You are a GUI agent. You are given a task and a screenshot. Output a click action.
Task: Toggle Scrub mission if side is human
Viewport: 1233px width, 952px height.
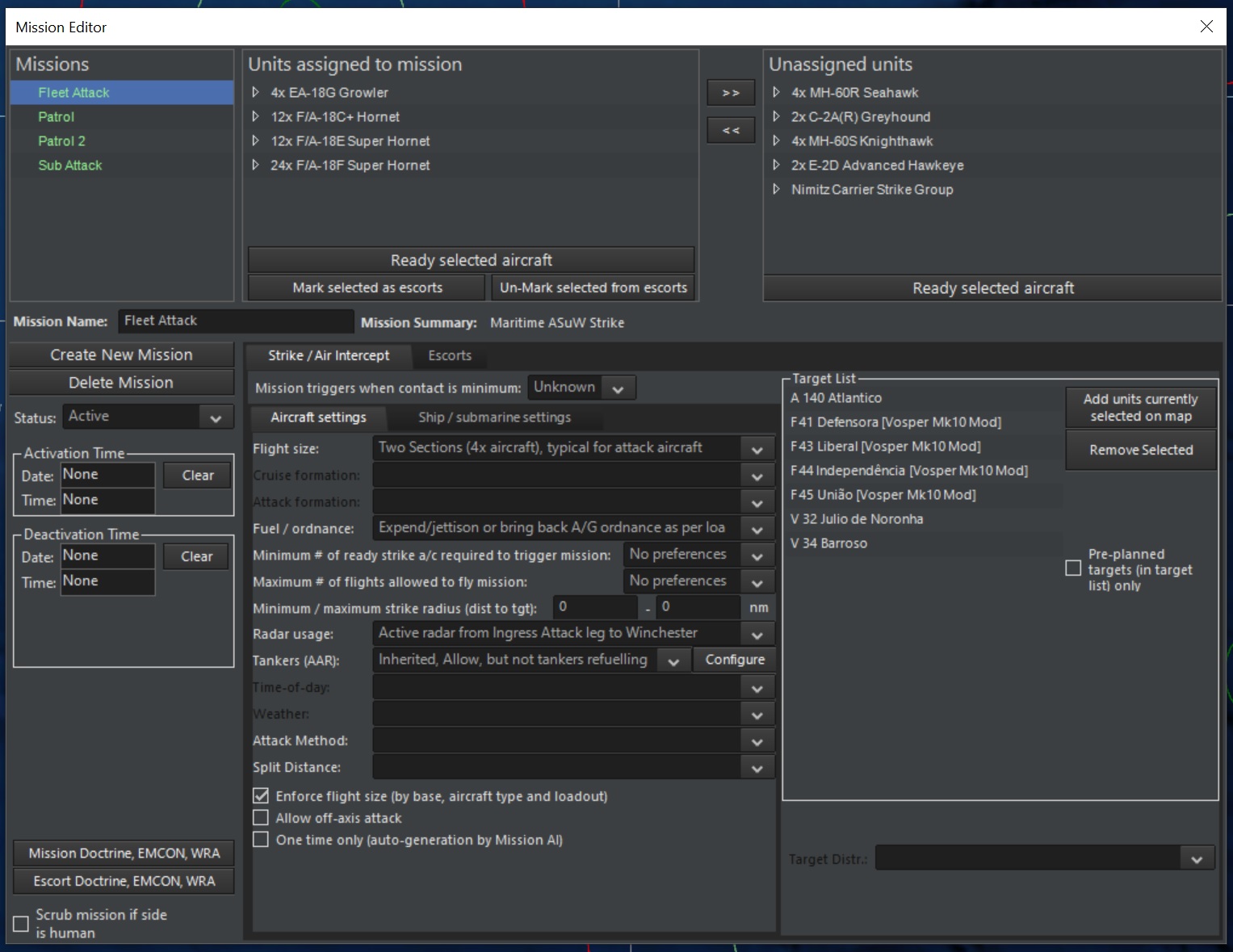21,924
